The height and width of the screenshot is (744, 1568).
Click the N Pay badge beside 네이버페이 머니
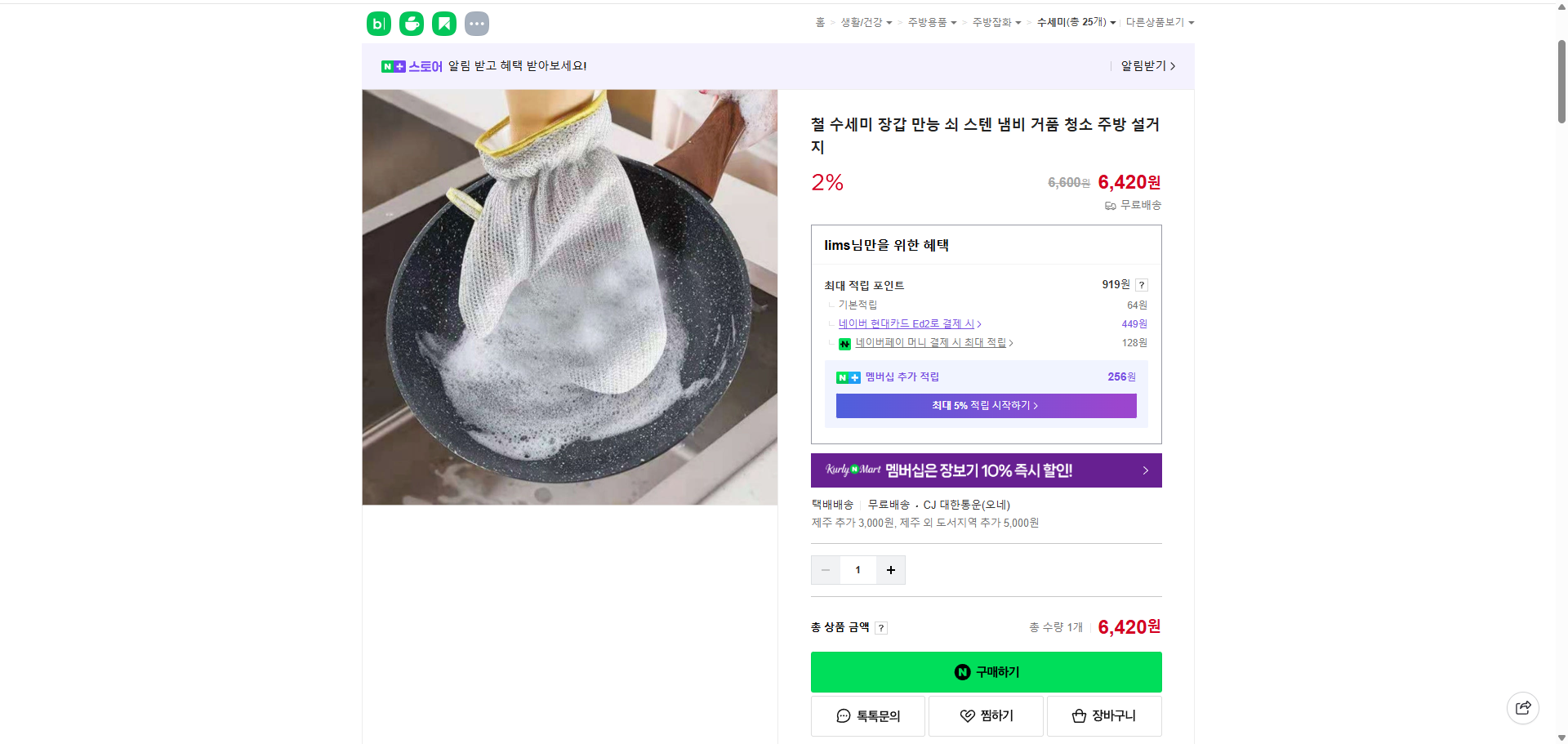point(844,343)
